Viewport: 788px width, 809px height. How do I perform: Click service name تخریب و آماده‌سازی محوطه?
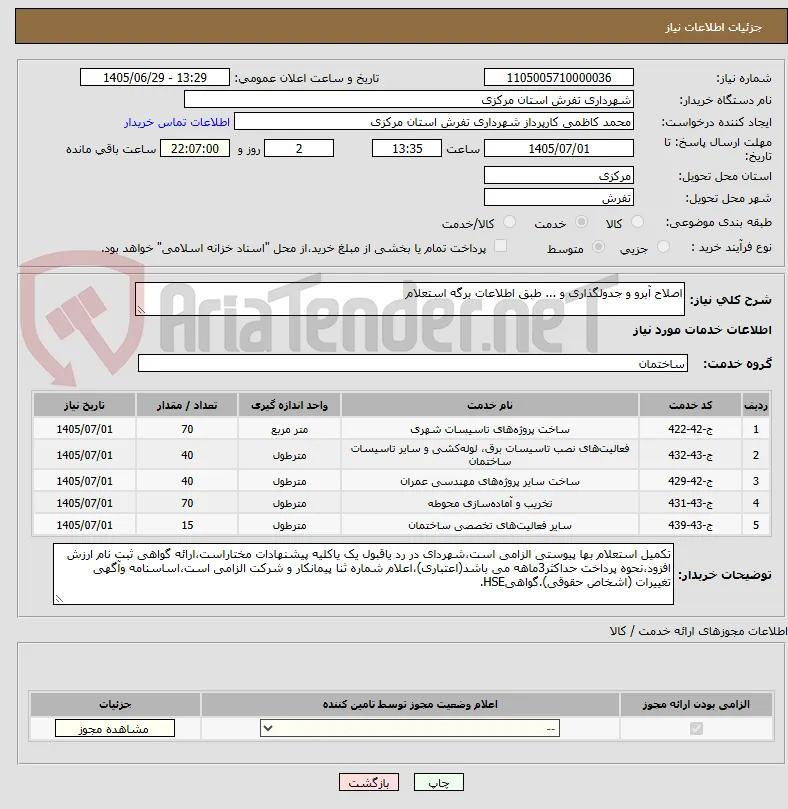[x=490, y=503]
